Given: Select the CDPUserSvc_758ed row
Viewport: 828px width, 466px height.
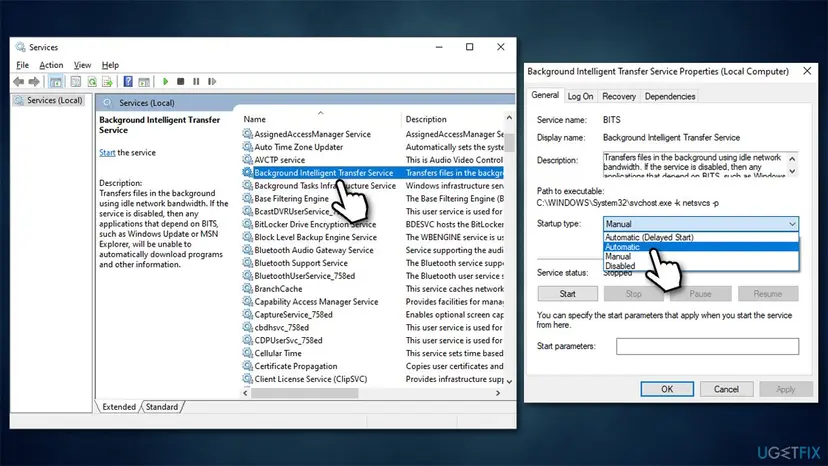Looking at the screenshot, I should (373, 340).
